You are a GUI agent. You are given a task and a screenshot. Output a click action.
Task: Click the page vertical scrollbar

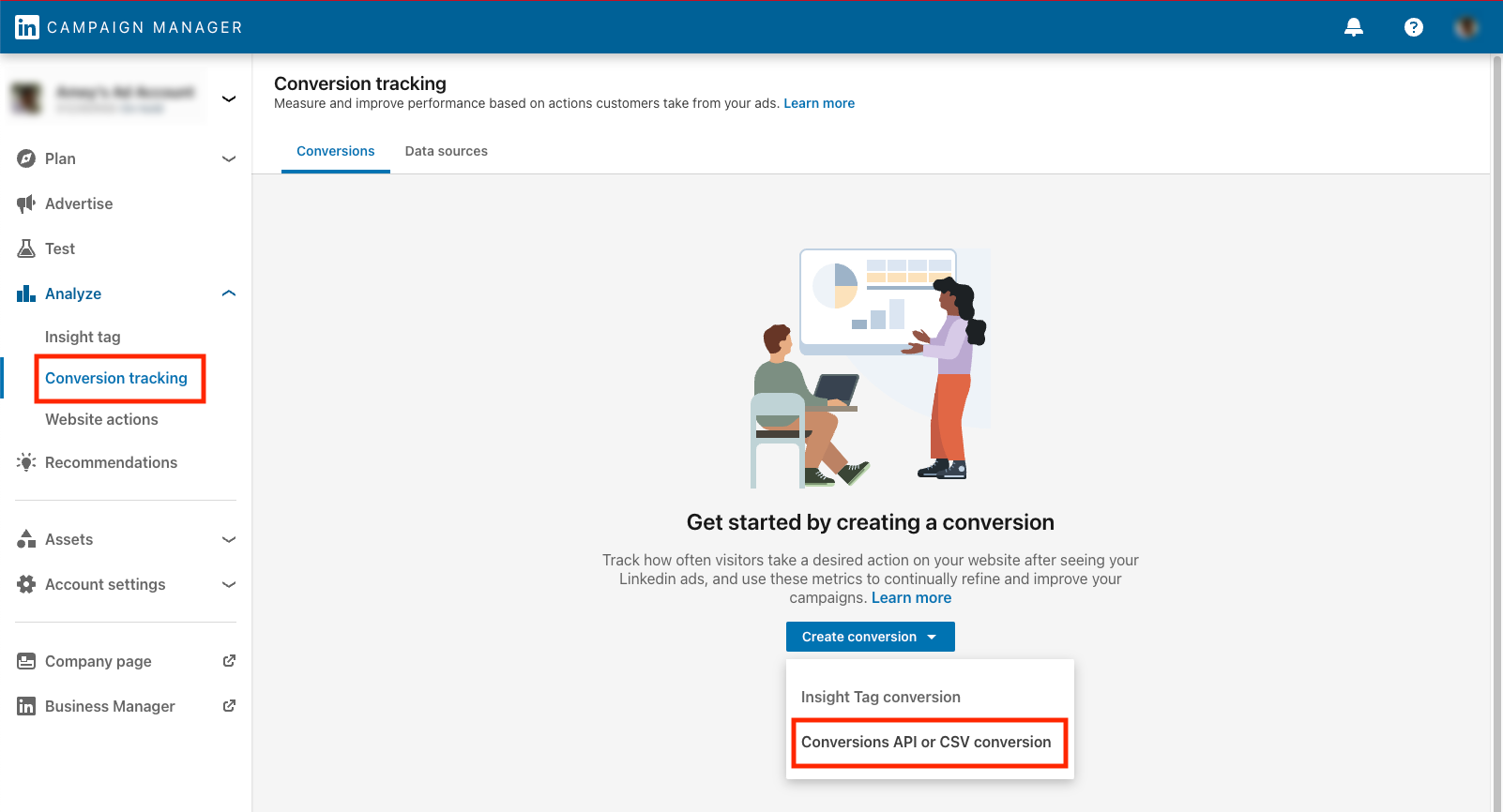click(1496, 431)
